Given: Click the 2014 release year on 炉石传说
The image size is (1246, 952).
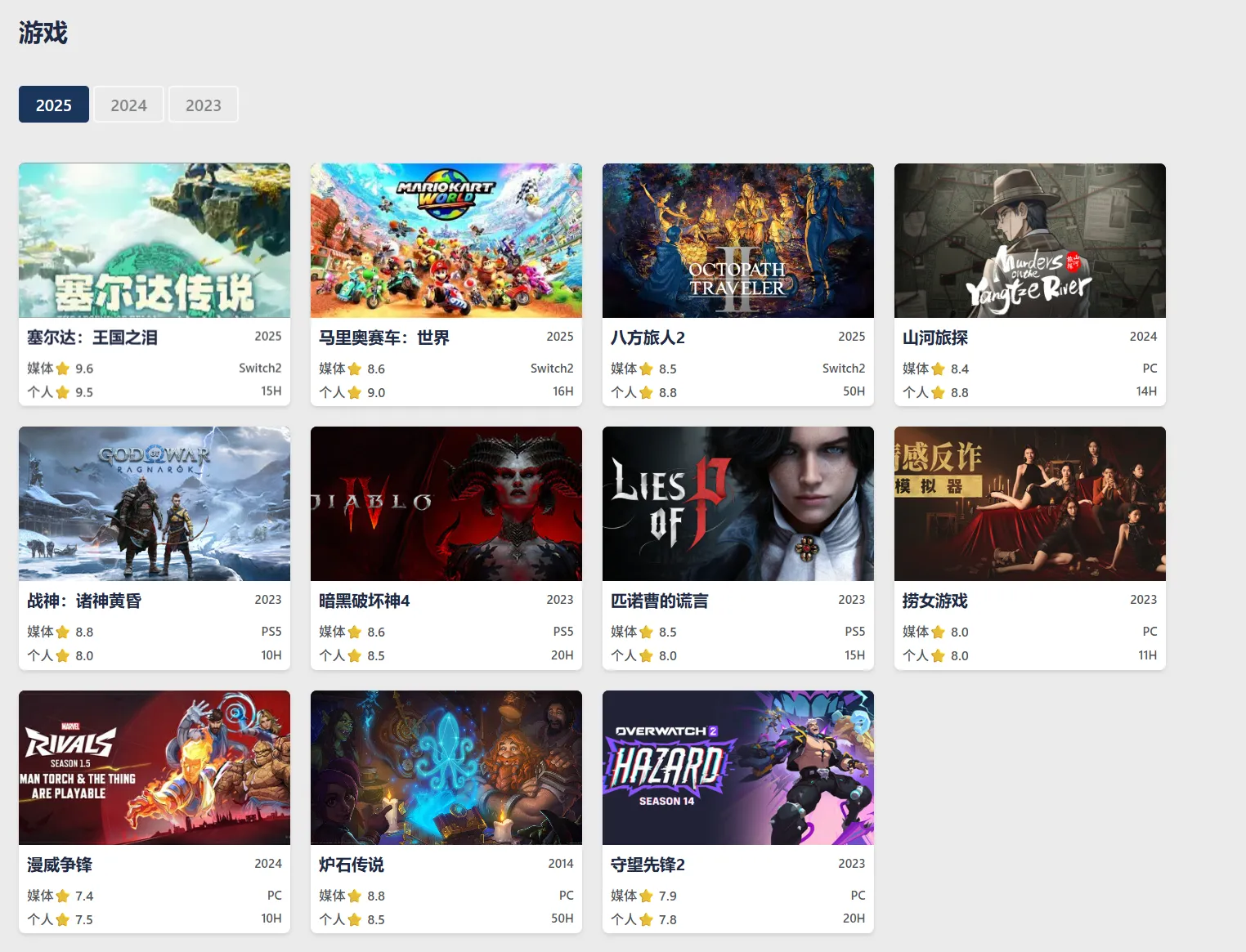Looking at the screenshot, I should [561, 863].
